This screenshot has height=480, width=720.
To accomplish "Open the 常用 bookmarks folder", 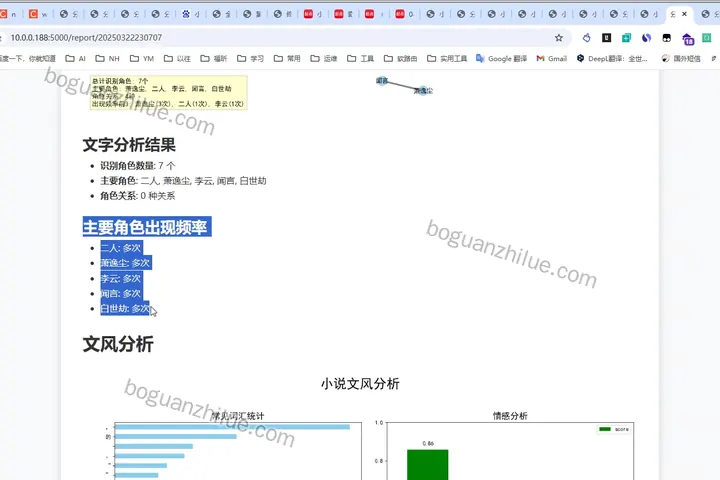I will click(287, 58).
